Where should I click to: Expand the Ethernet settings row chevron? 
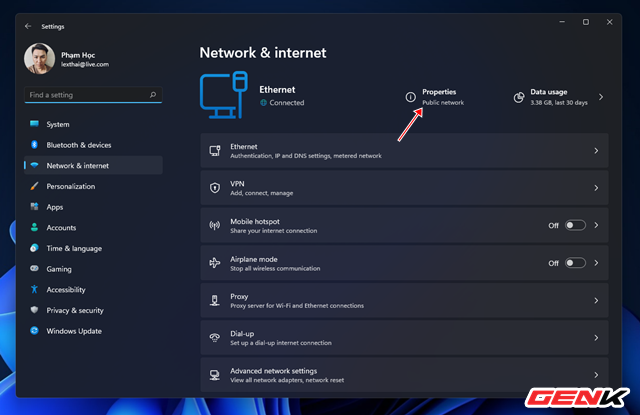click(596, 151)
